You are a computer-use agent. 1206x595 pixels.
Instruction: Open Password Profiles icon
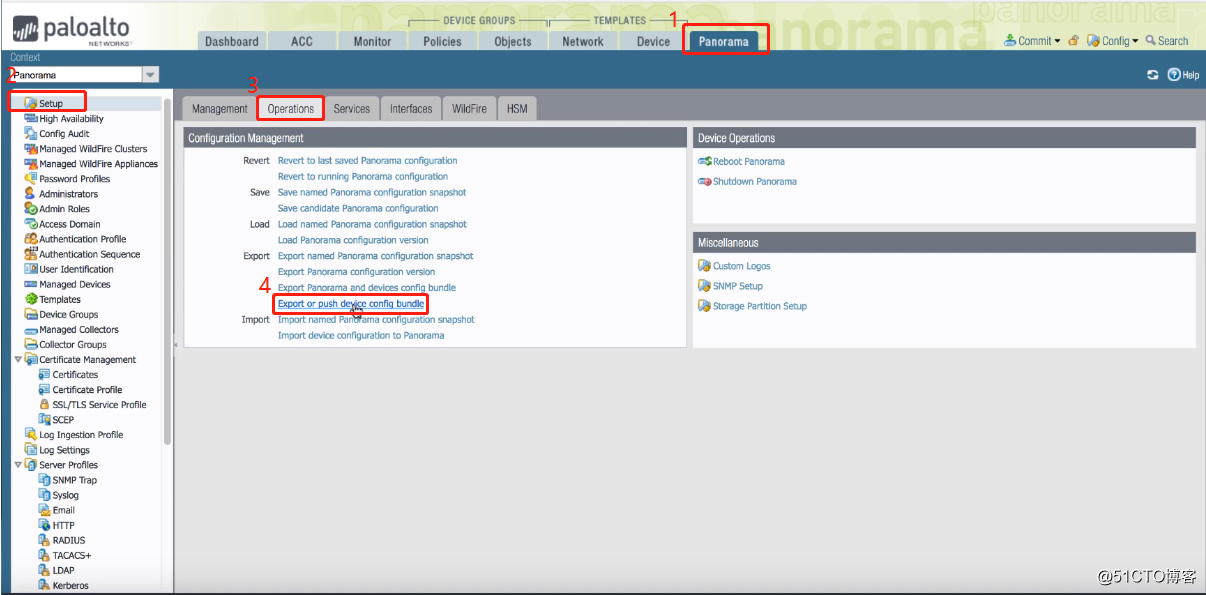point(31,179)
